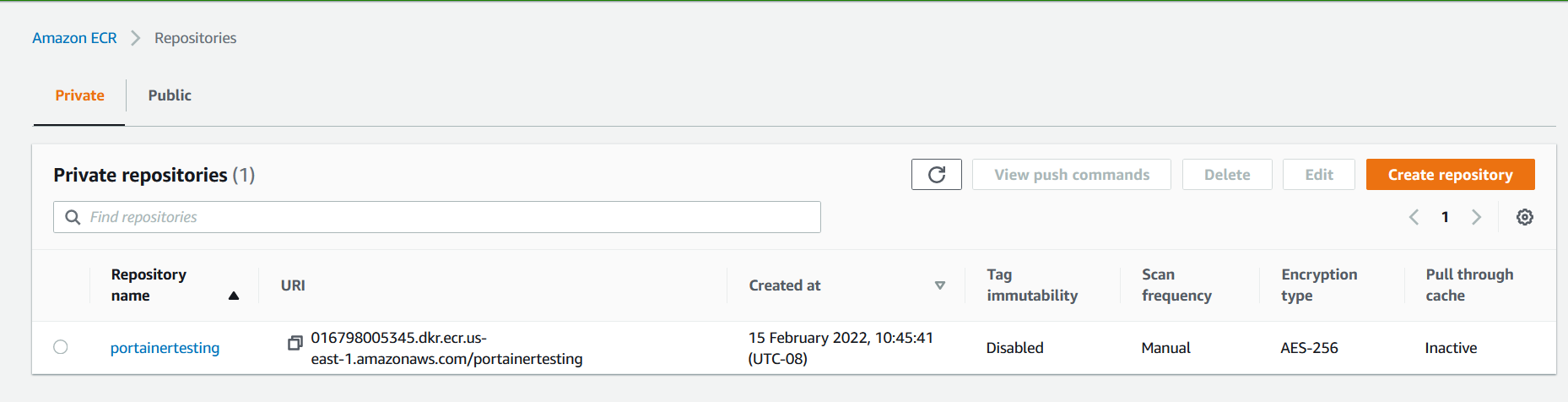Switch to the Public tab
The width and height of the screenshot is (1568, 402).
click(x=170, y=95)
